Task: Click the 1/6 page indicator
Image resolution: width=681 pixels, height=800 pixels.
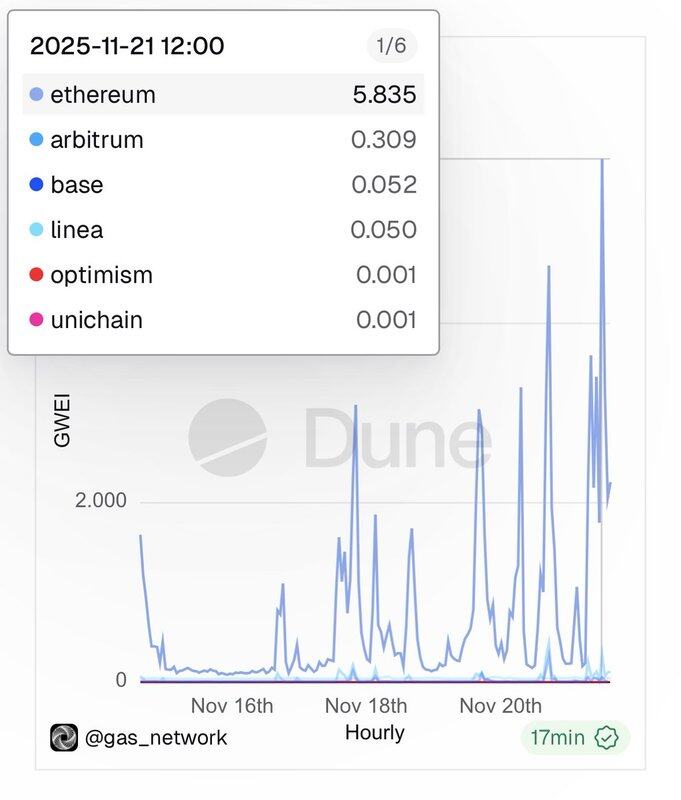Action: (x=391, y=45)
